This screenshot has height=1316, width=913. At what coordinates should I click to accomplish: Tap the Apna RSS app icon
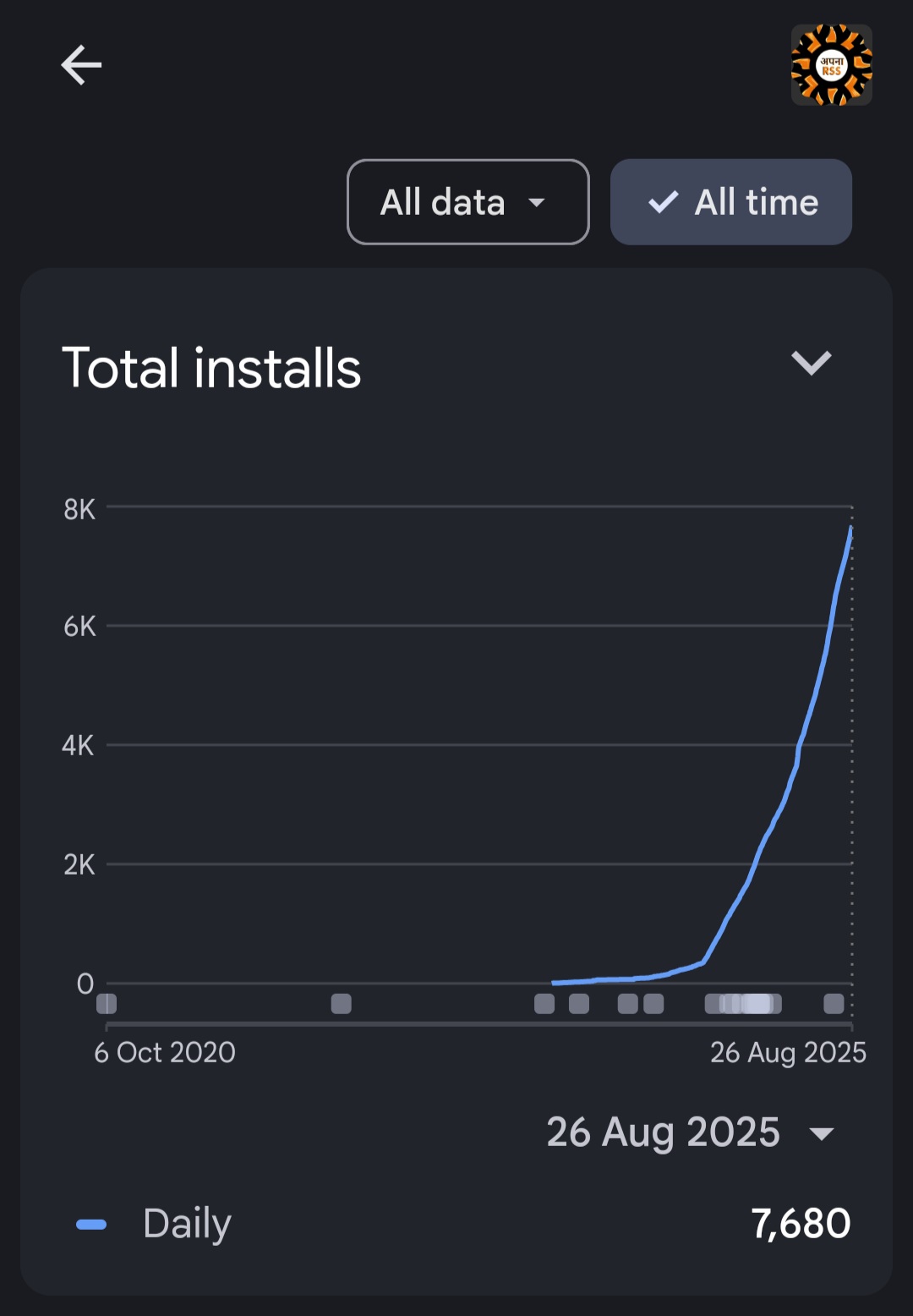pos(831,65)
